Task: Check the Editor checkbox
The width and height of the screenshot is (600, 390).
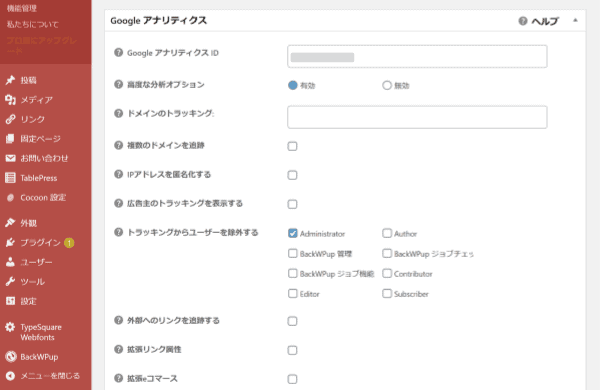Action: coord(293,294)
